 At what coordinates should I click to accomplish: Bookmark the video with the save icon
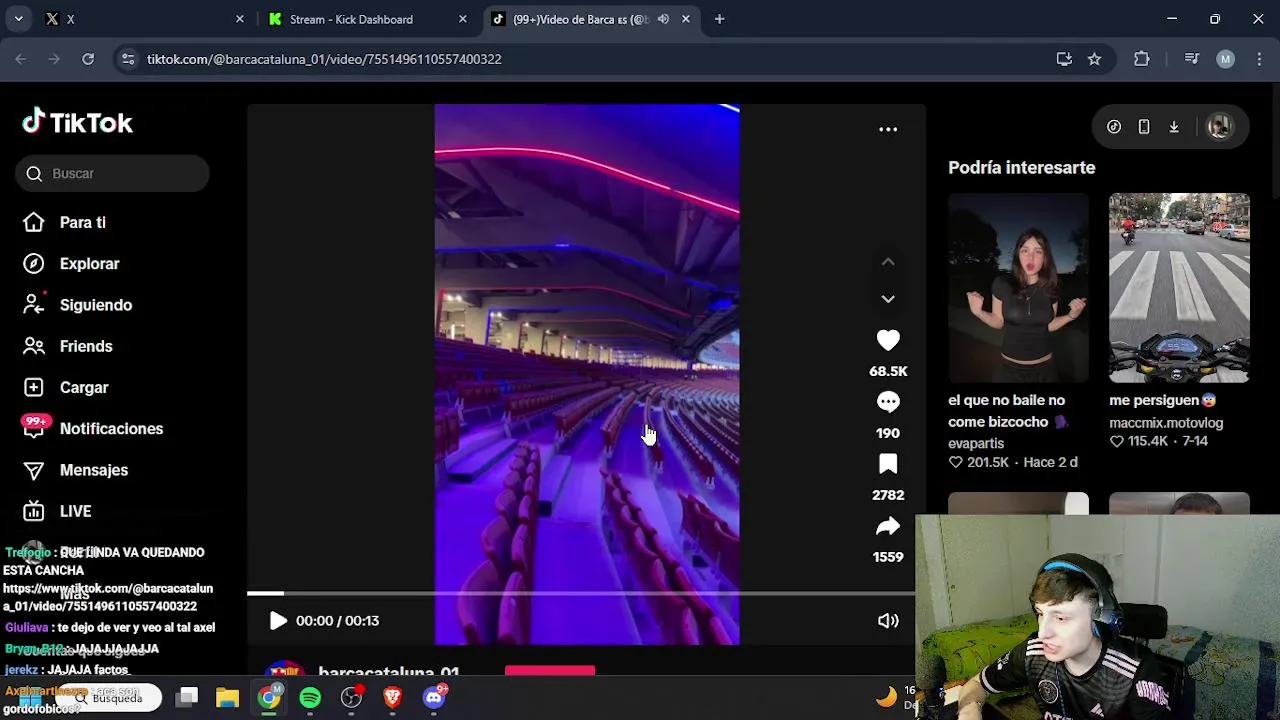pyautogui.click(x=888, y=464)
